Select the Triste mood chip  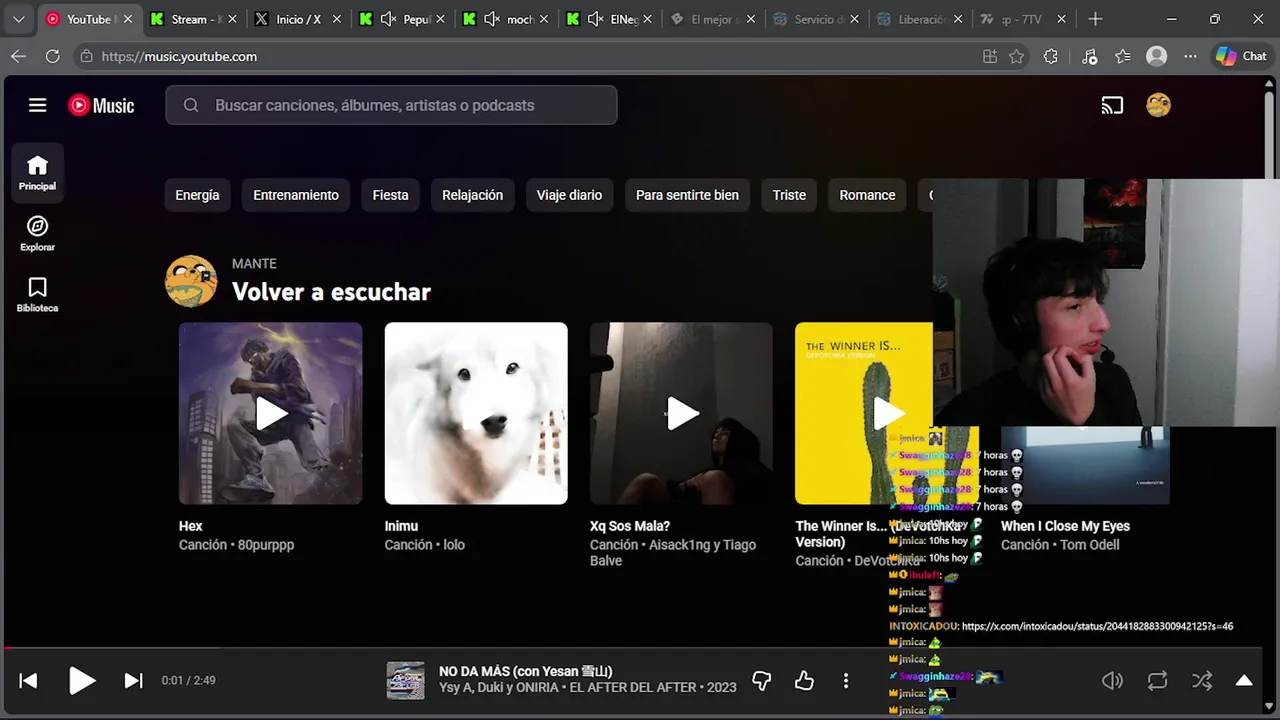click(789, 195)
